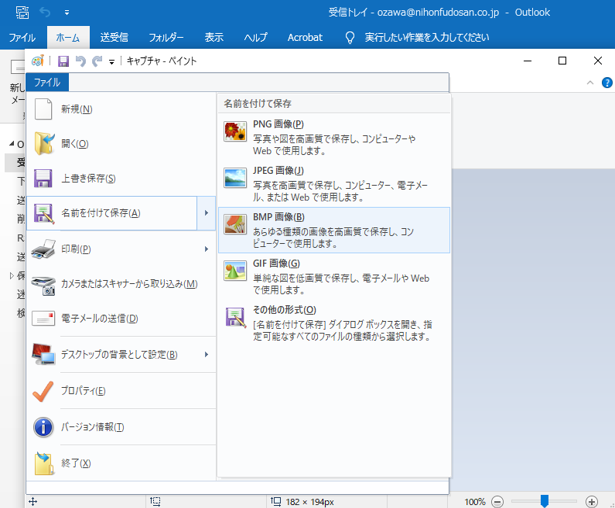Image resolution: width=615 pixels, height=508 pixels.
Task: Expand the 名前を付けて保存 submenu arrow
Action: point(206,213)
